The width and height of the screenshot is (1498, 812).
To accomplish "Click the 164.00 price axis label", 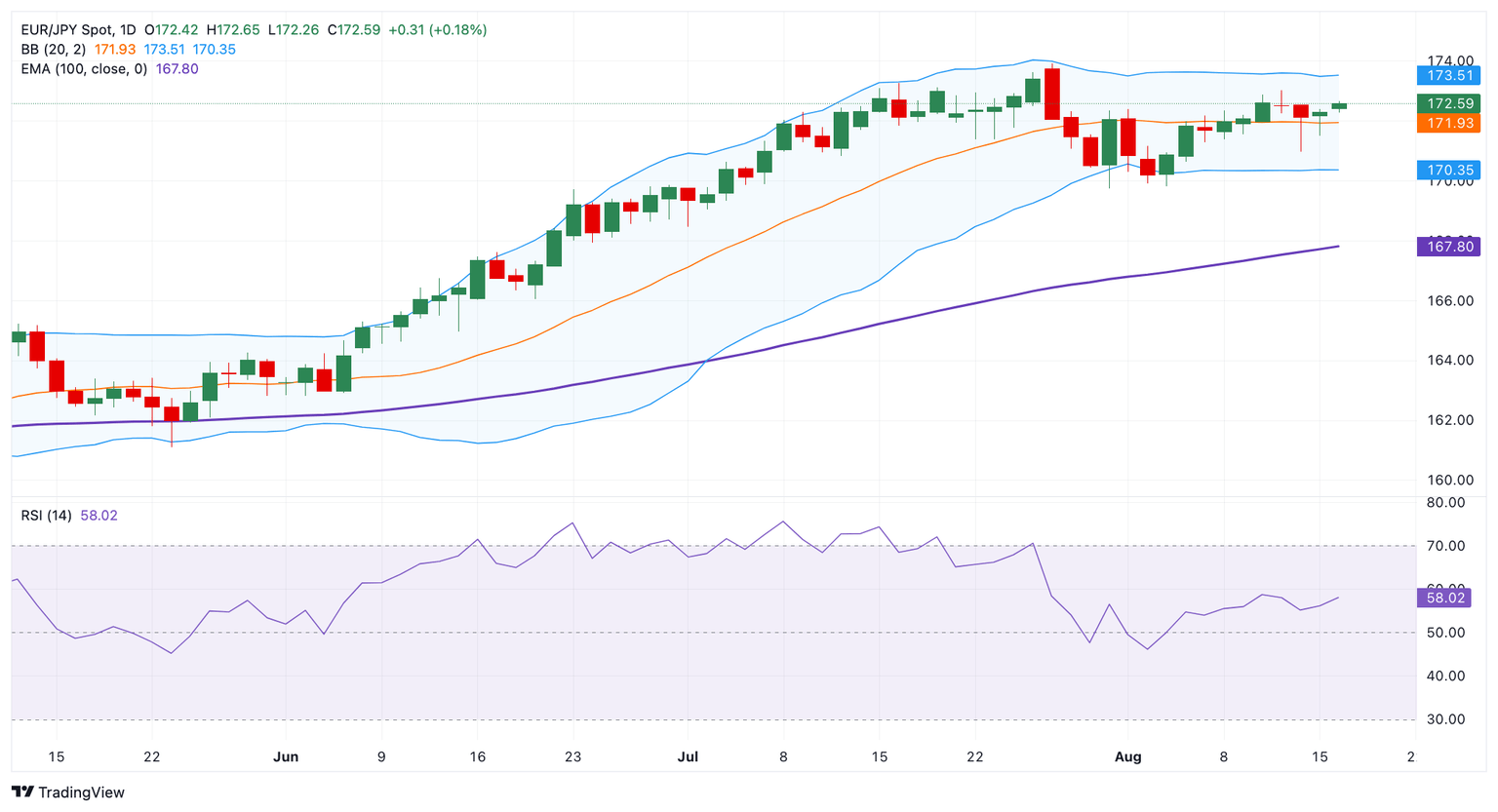I will point(1449,361).
